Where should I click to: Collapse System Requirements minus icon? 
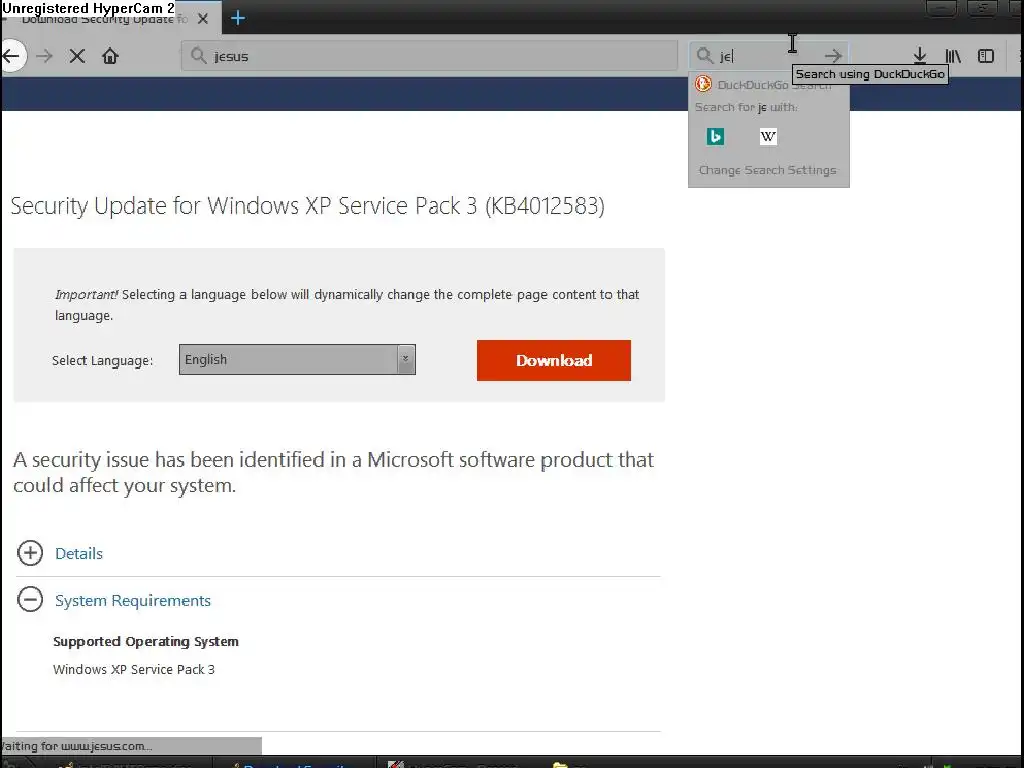(30, 600)
